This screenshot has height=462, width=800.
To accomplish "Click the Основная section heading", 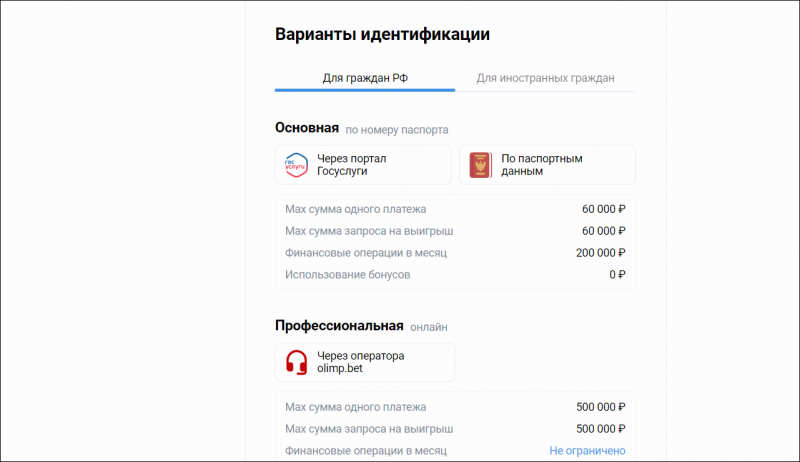I will (307, 127).
